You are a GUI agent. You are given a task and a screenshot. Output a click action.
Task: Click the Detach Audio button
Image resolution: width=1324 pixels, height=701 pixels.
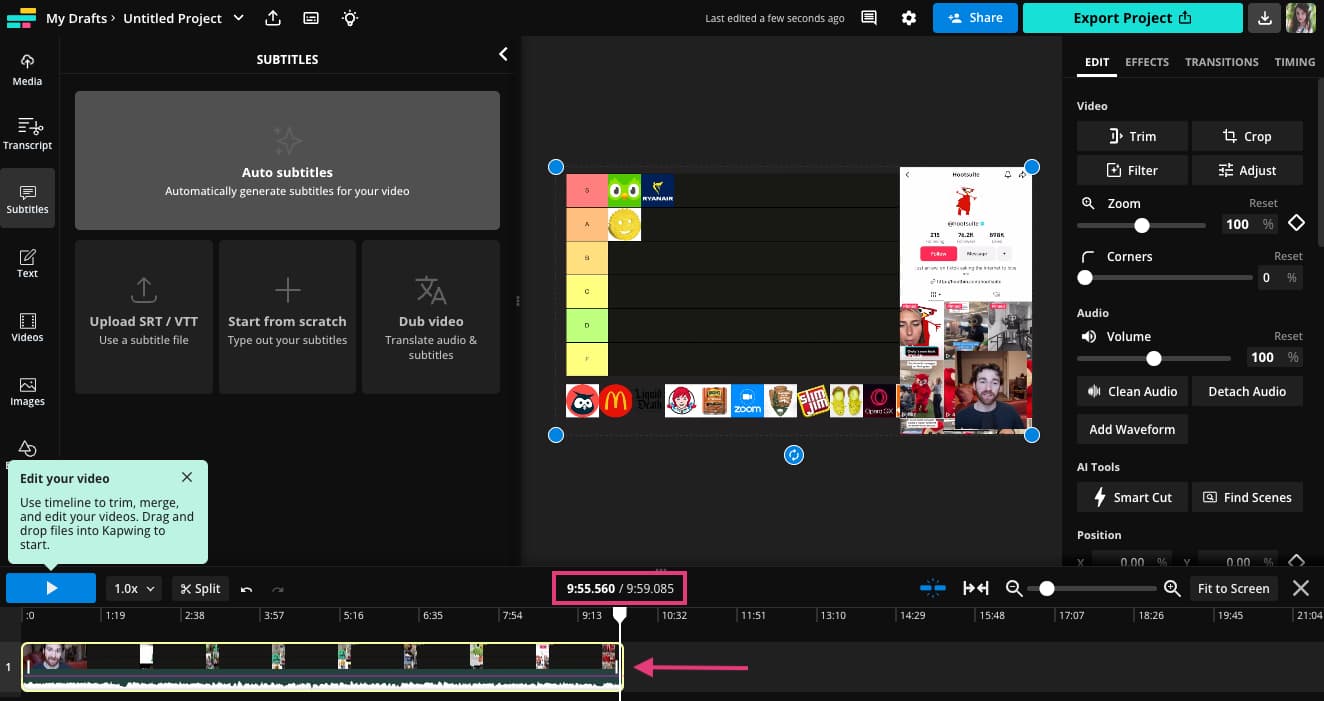pos(1247,391)
